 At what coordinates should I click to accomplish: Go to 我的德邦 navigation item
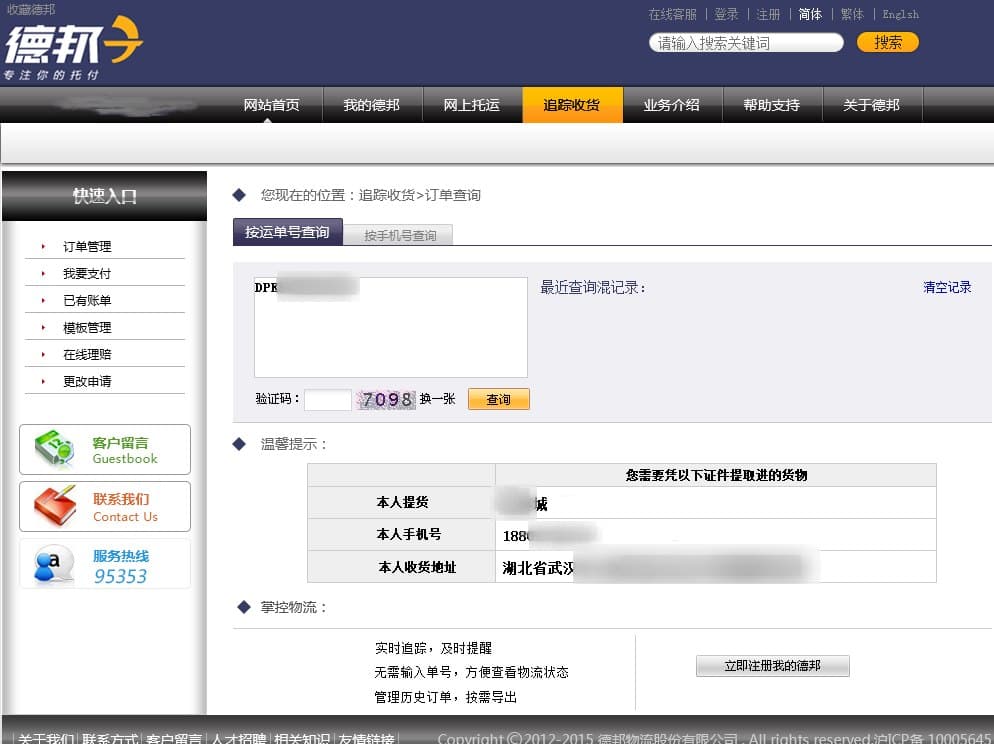[x=371, y=105]
